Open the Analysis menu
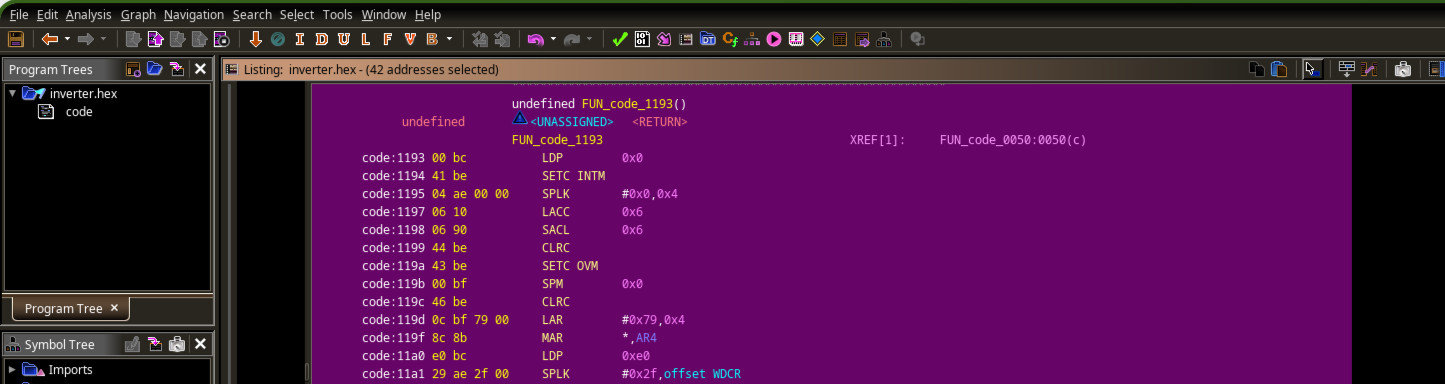The width and height of the screenshot is (1445, 384). coord(89,14)
